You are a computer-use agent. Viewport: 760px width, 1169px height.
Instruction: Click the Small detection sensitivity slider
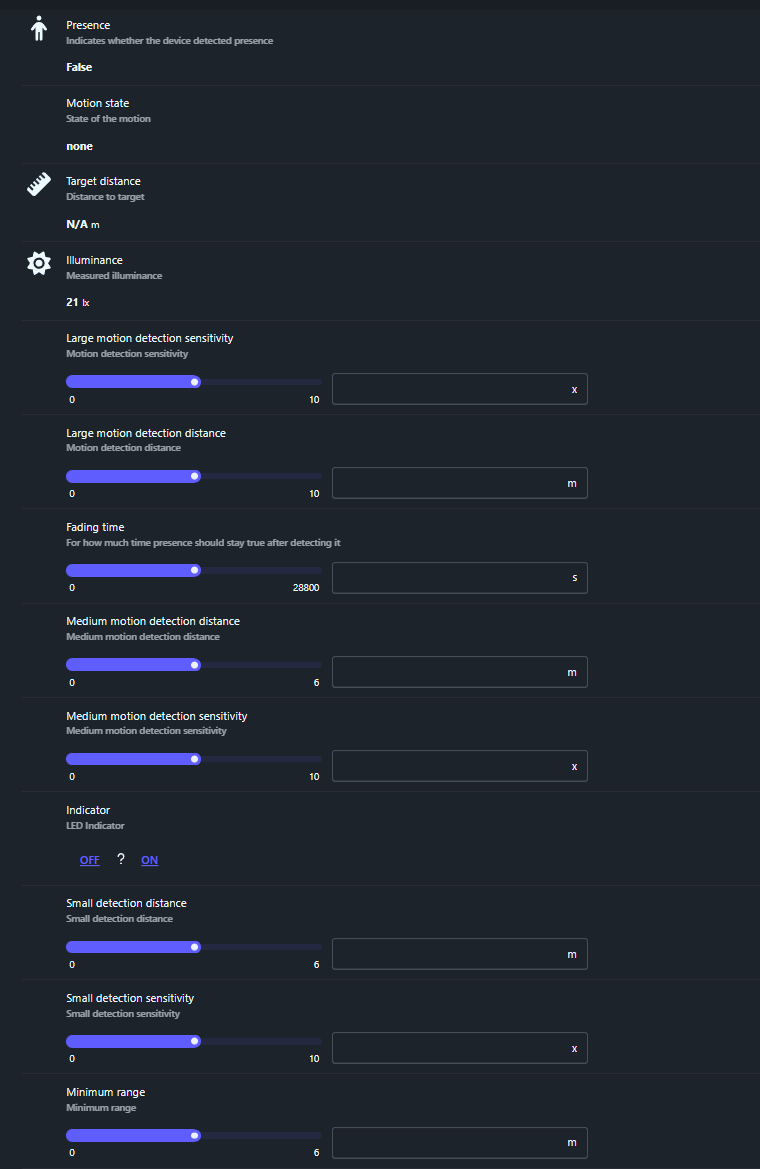click(194, 1041)
